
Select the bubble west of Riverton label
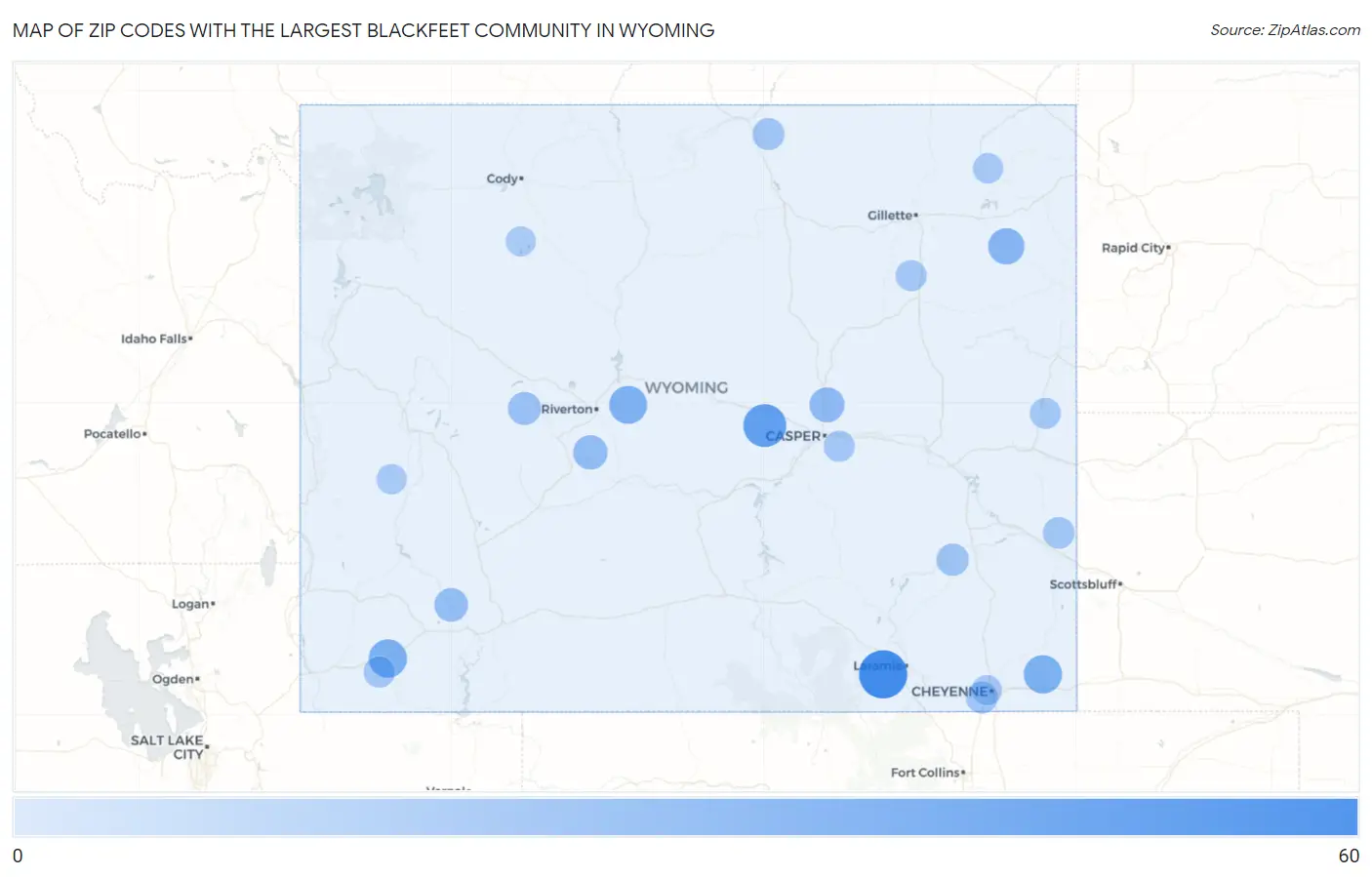524,408
